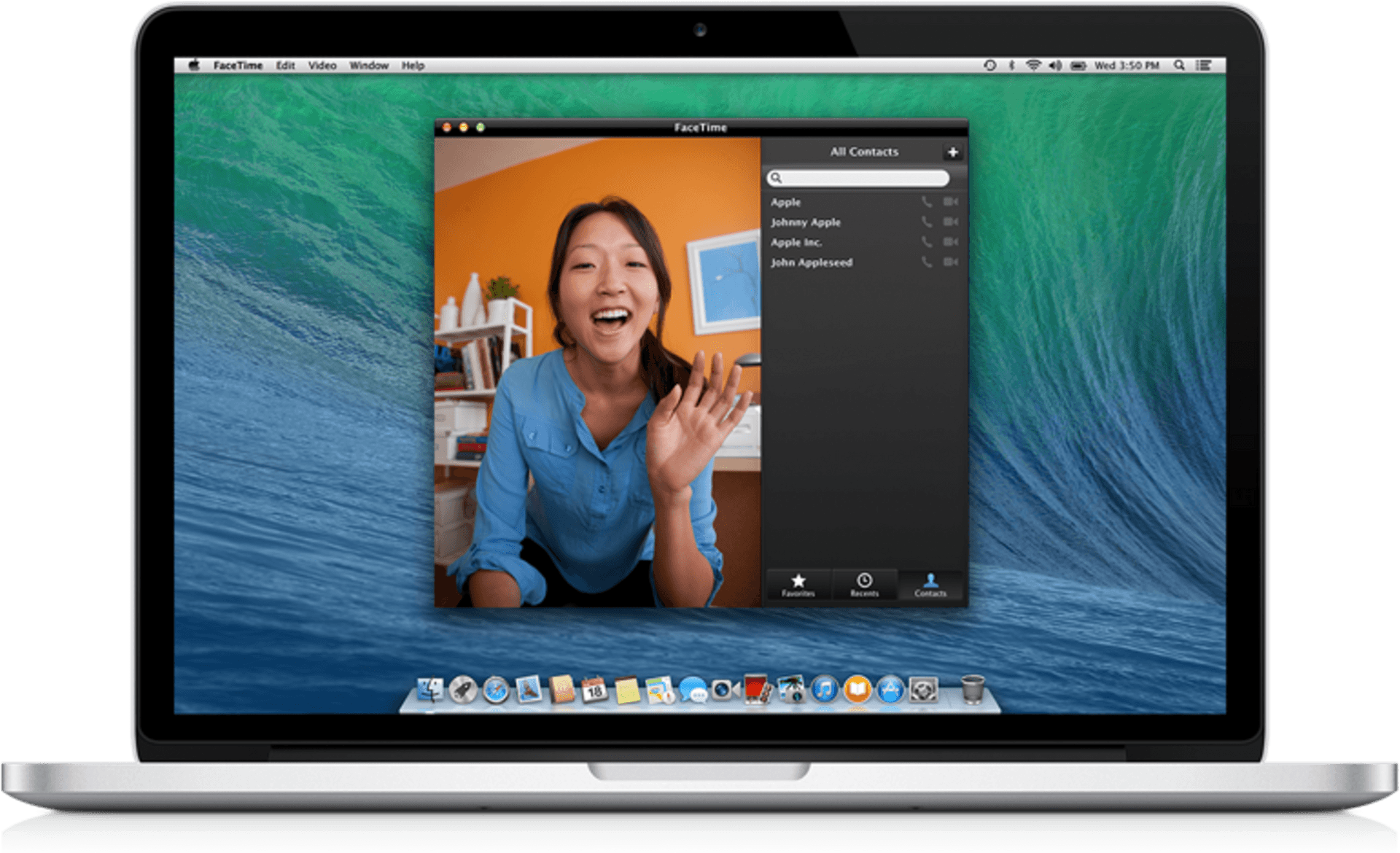Open the Edit menu
Viewport: 1400px width, 853px height.
285,66
